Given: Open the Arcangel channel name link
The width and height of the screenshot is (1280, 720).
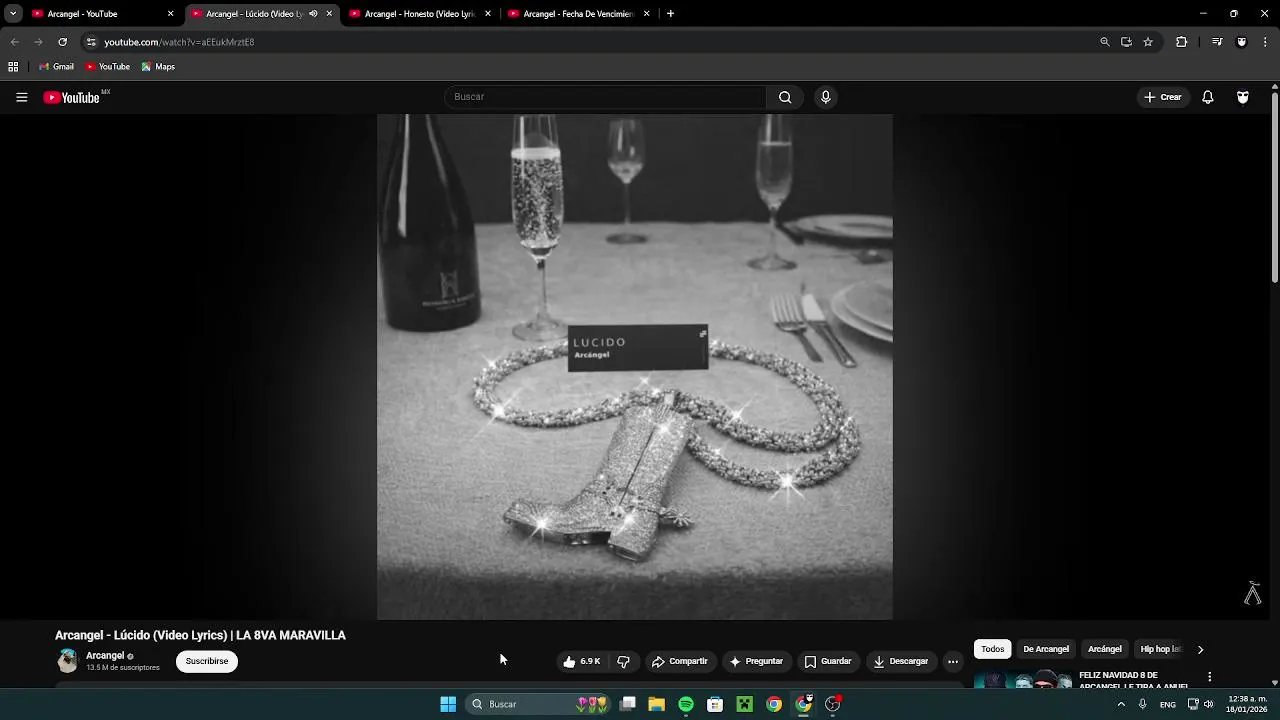Looking at the screenshot, I should 105,656.
